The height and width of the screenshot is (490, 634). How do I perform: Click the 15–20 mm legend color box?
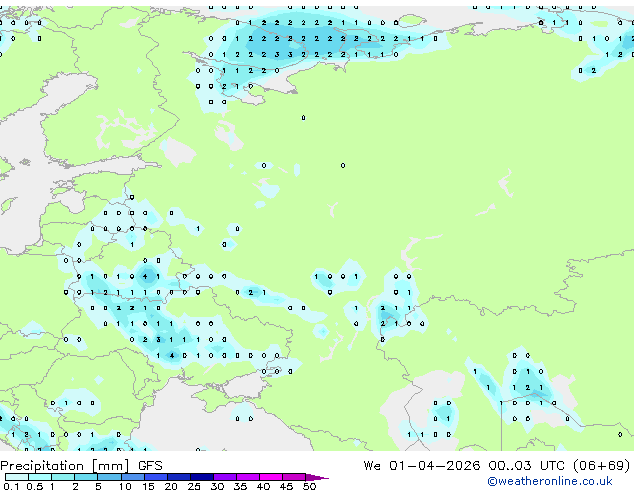(x=156, y=477)
